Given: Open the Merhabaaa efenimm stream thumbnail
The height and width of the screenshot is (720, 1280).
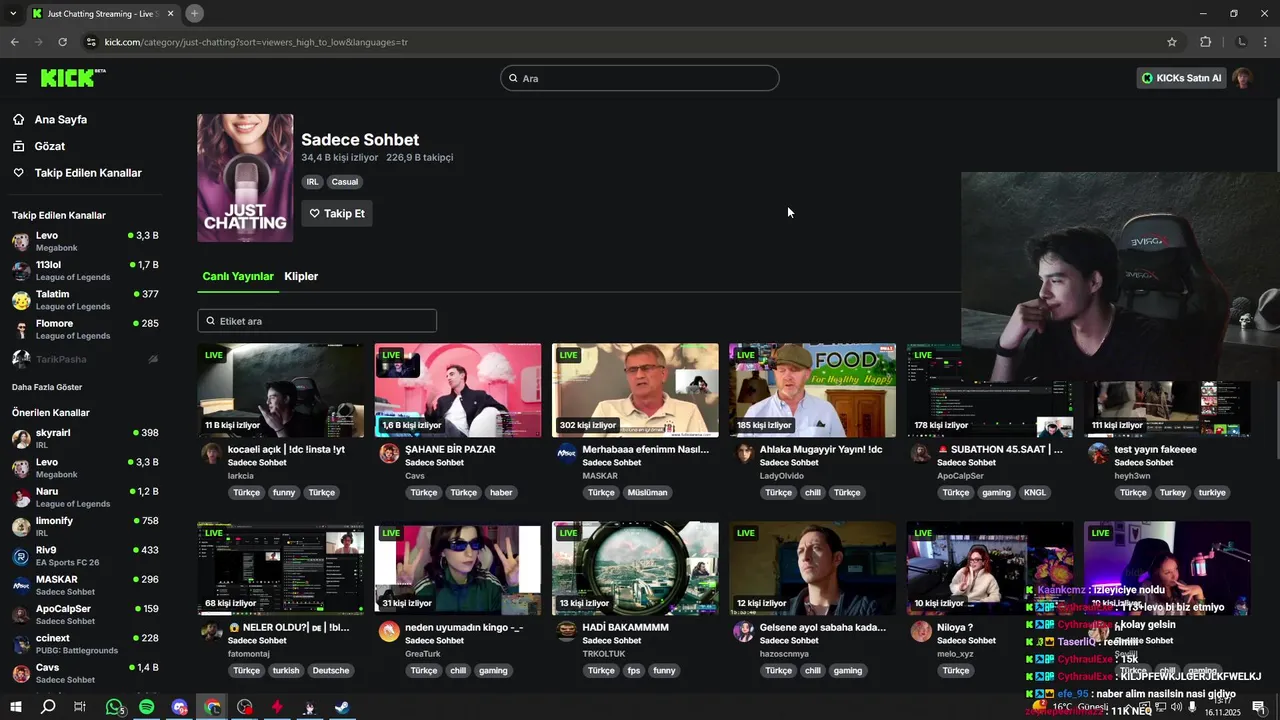Looking at the screenshot, I should point(635,390).
